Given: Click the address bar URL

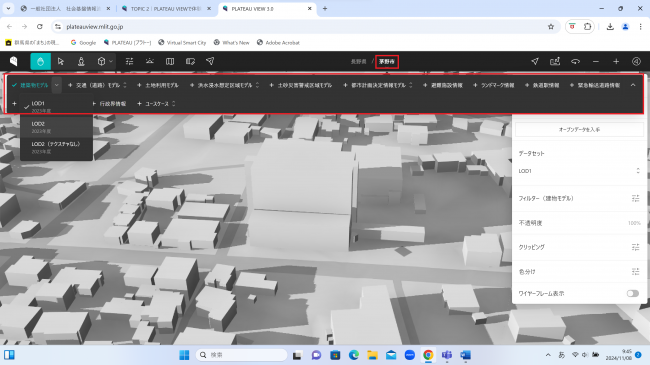Looking at the screenshot, I should (95, 27).
